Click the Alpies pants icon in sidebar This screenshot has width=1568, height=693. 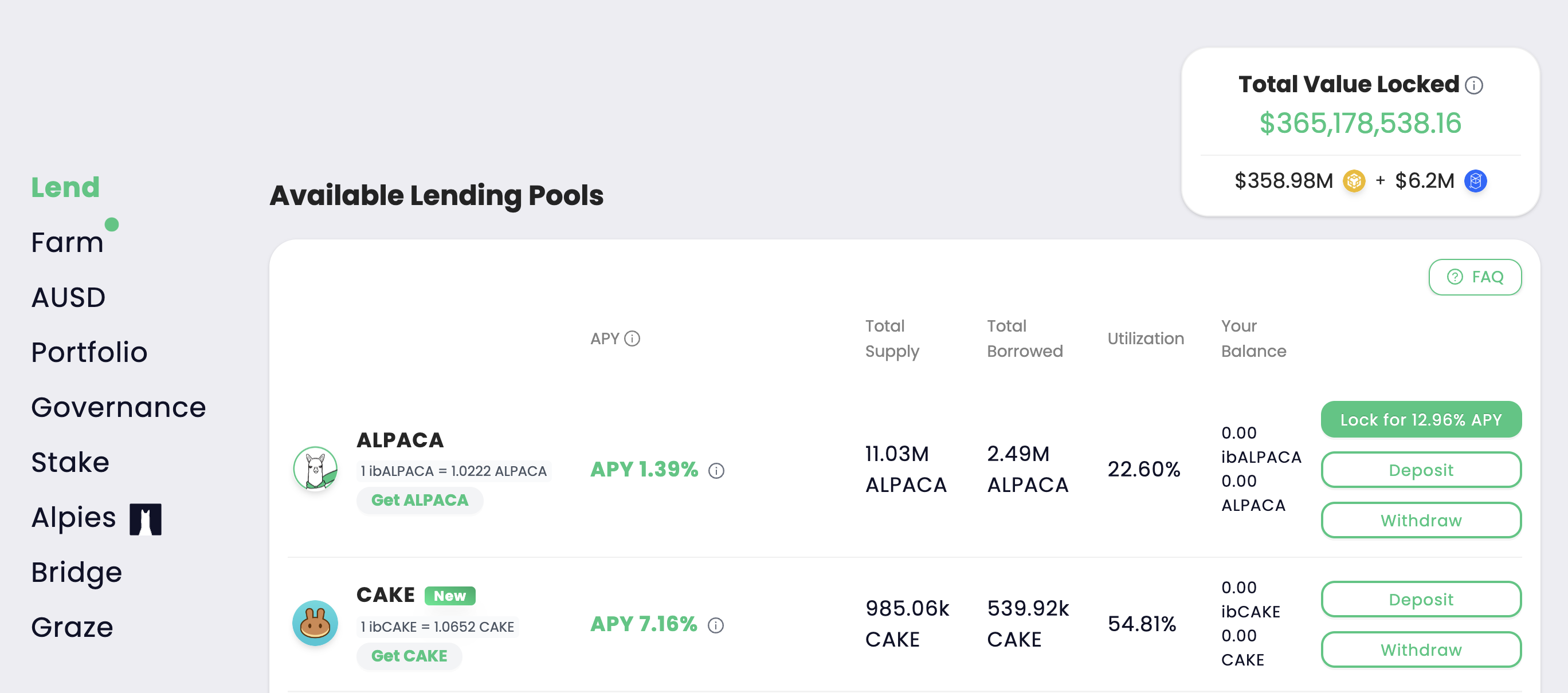click(144, 518)
